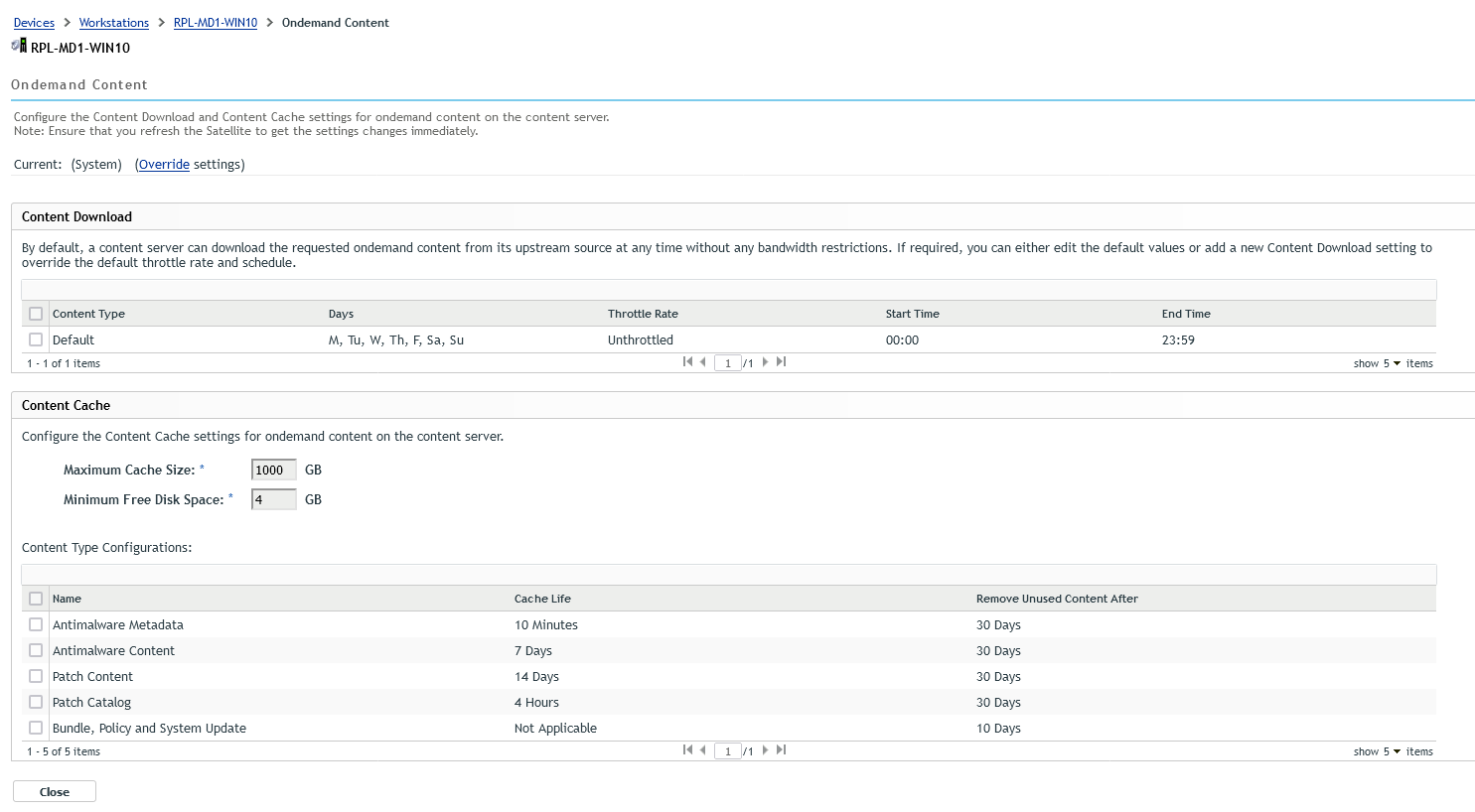Click previous page arrow in Content Download pager
Viewport: 1475px width, 812px height.
click(703, 362)
